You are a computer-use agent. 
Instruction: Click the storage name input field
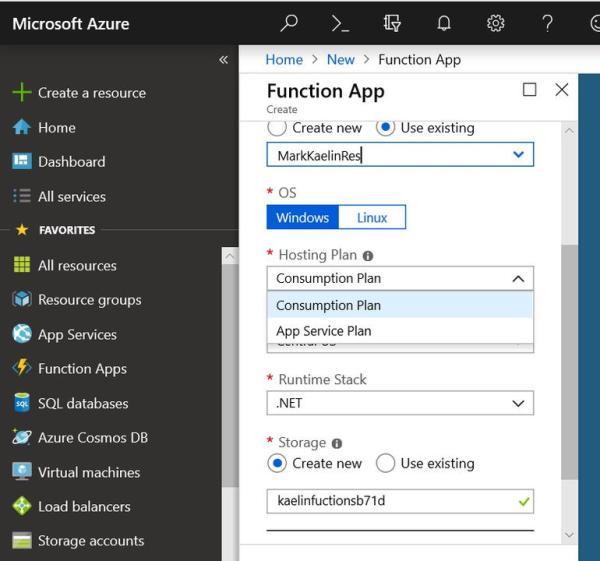pyautogui.click(x=390, y=501)
